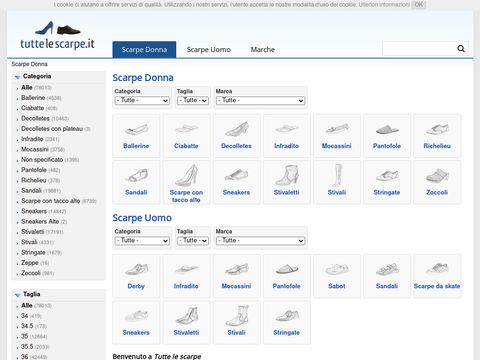Filter sidebar by Zoccoli category
480x360 pixels.
pos(31,273)
